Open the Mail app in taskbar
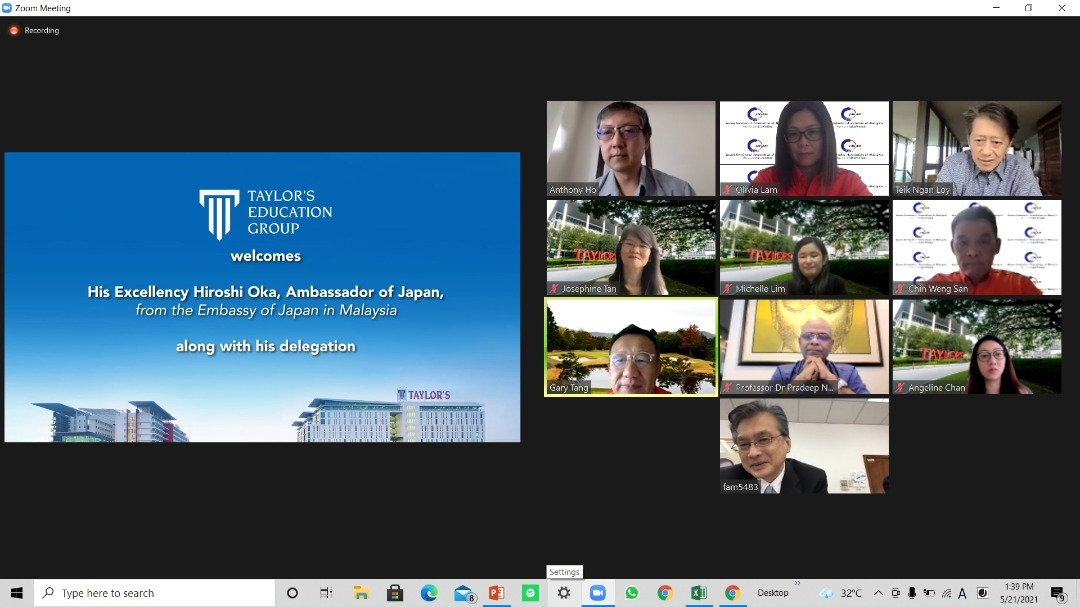This screenshot has height=607, width=1080. click(464, 593)
